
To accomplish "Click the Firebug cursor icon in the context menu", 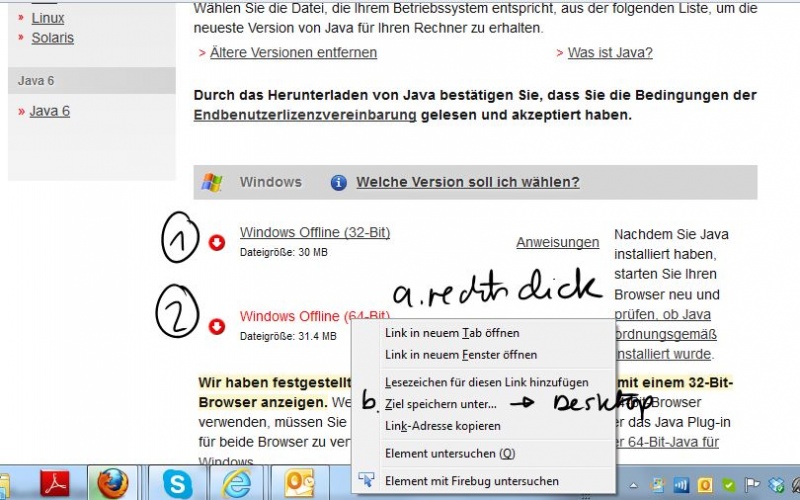I will point(366,480).
